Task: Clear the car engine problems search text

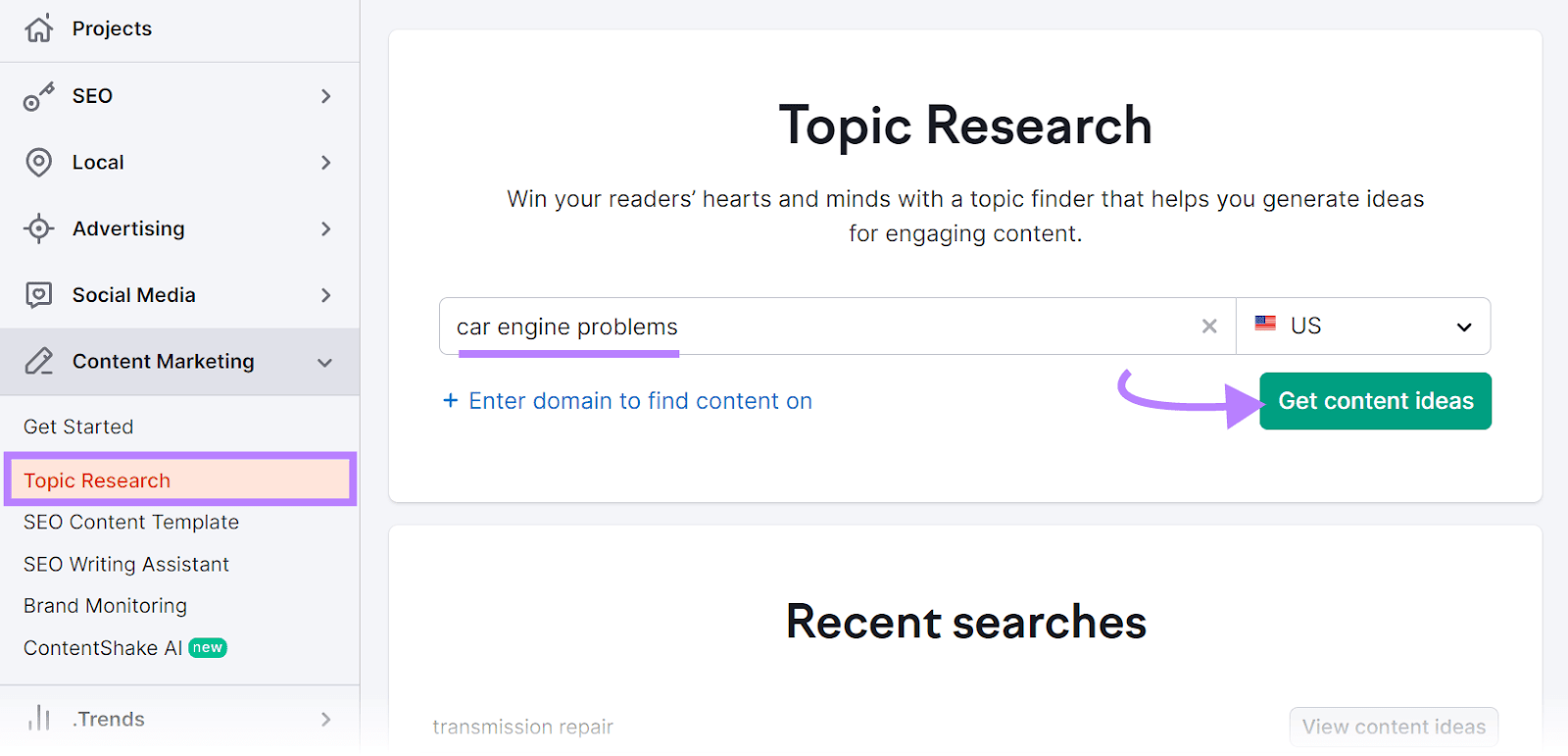Action: pos(1209,327)
